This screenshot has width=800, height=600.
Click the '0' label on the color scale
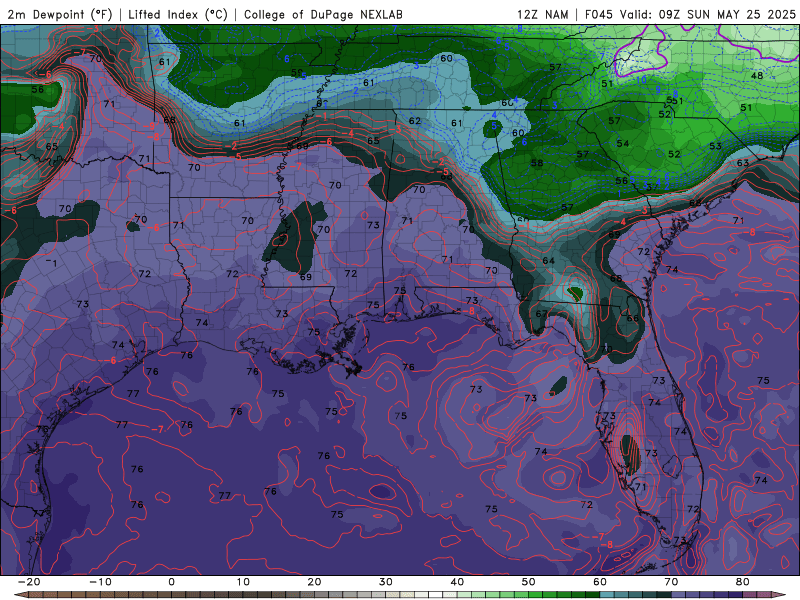pyautogui.click(x=171, y=582)
